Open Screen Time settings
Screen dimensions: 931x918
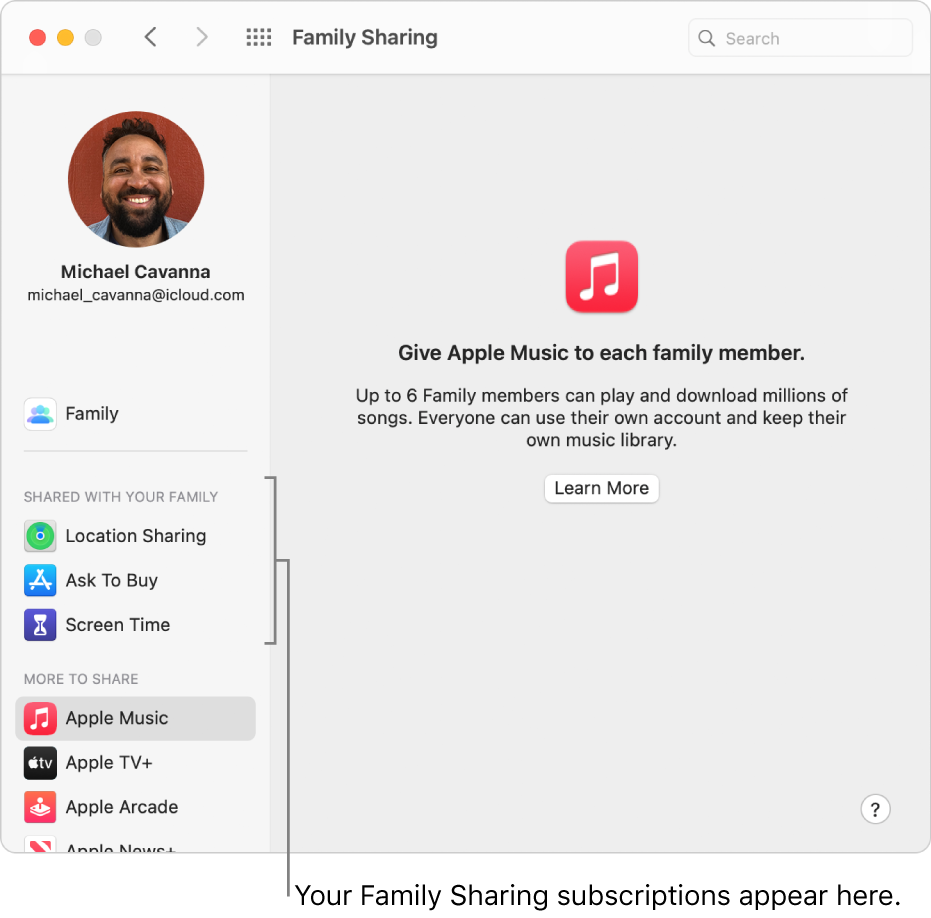pyautogui.click(x=135, y=625)
